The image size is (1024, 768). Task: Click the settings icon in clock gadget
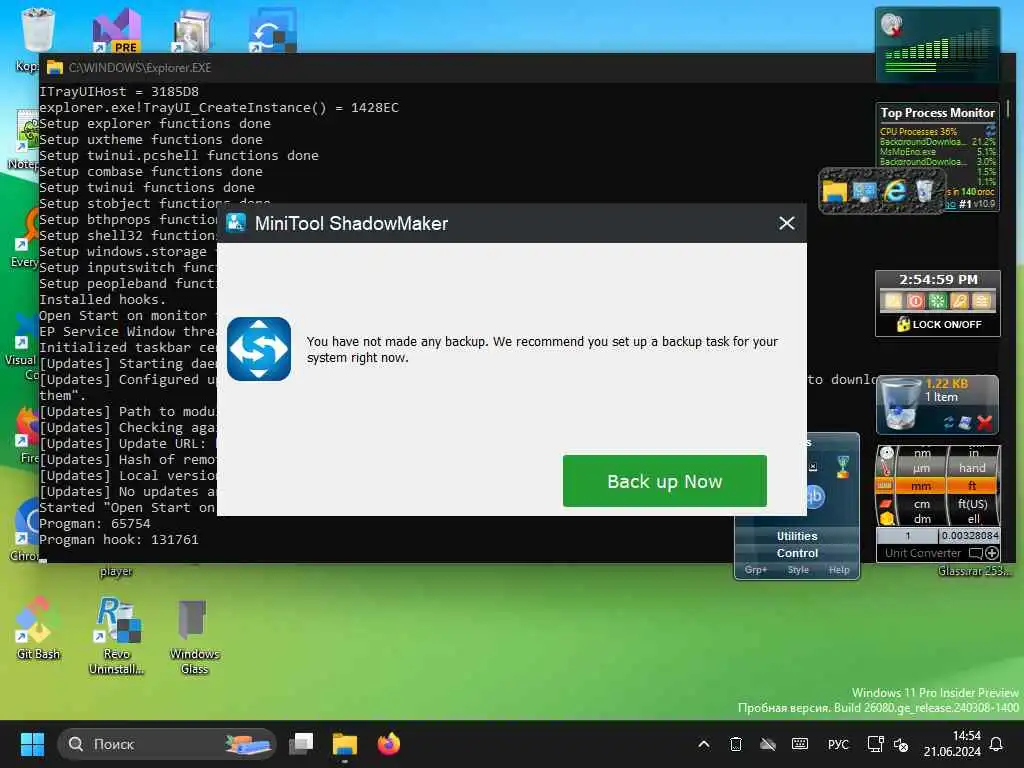(981, 301)
